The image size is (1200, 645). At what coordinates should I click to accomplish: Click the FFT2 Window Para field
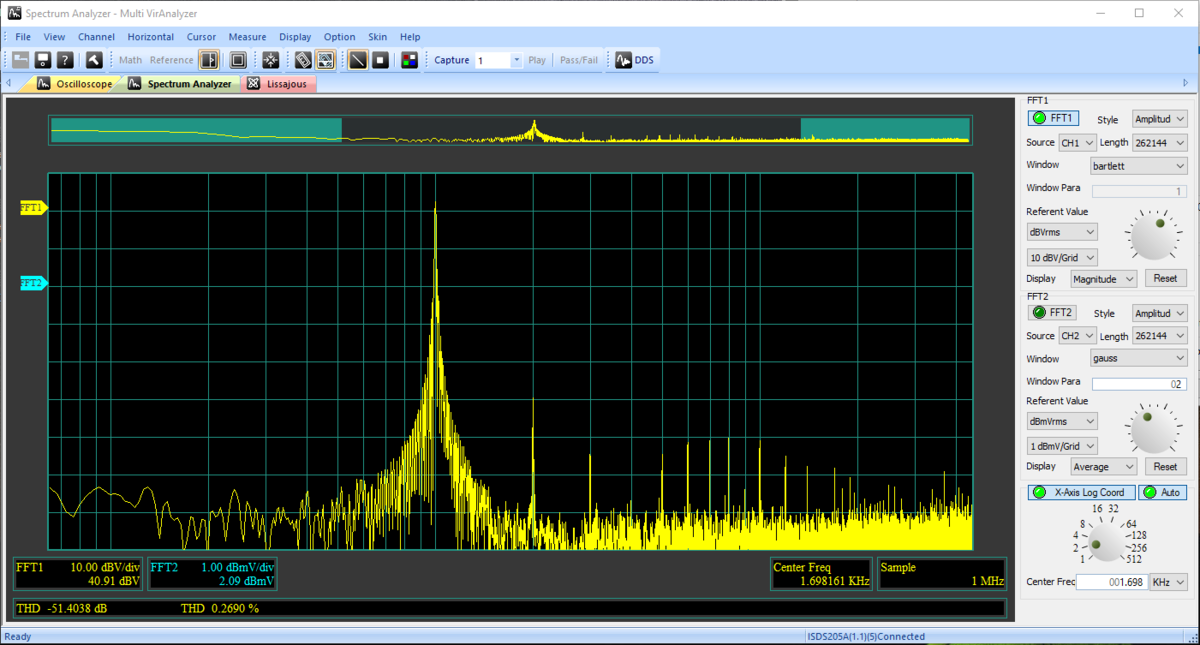pos(1139,383)
